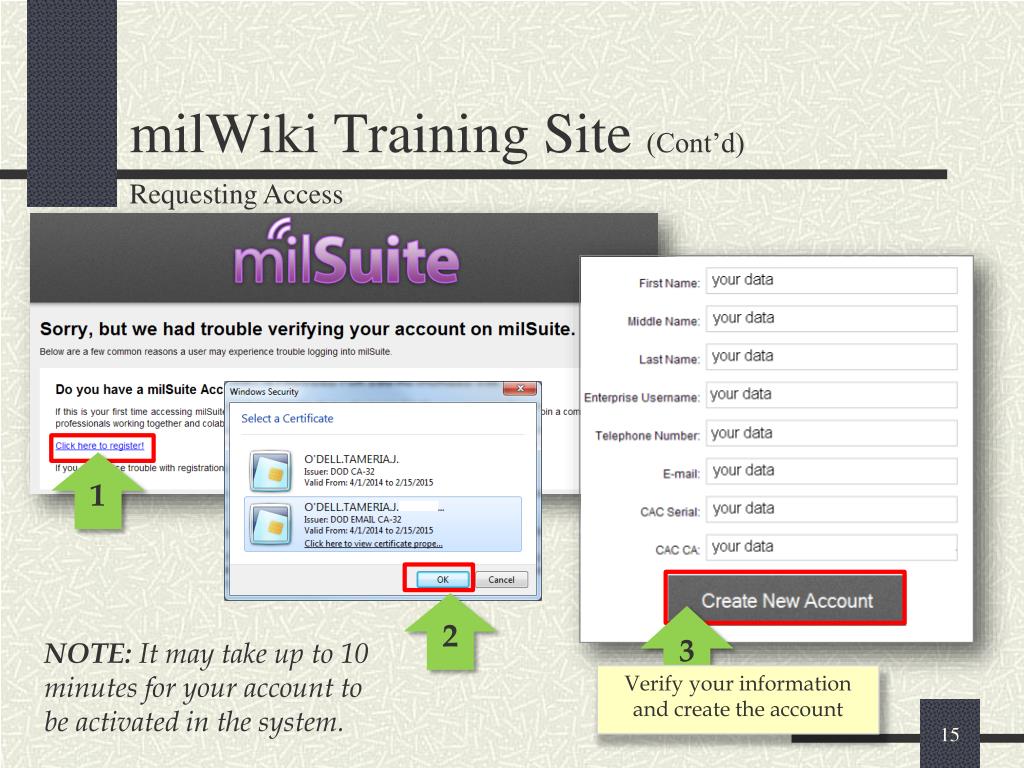Click the E-mail input field
Image resolution: width=1024 pixels, height=768 pixels.
[831, 471]
